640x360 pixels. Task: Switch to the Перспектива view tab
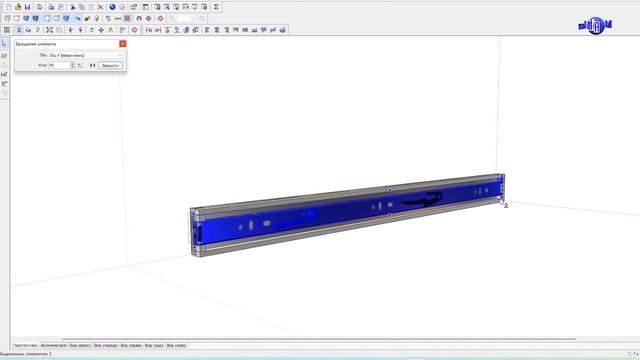click(25, 345)
